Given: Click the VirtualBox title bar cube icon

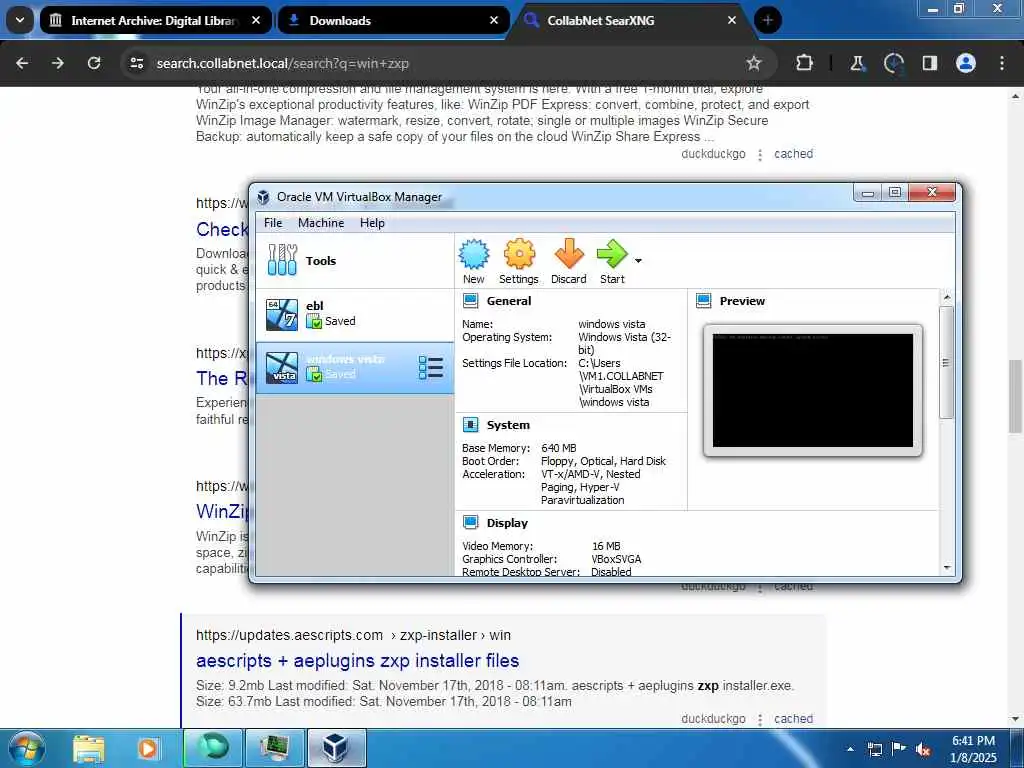Looking at the screenshot, I should point(263,197).
